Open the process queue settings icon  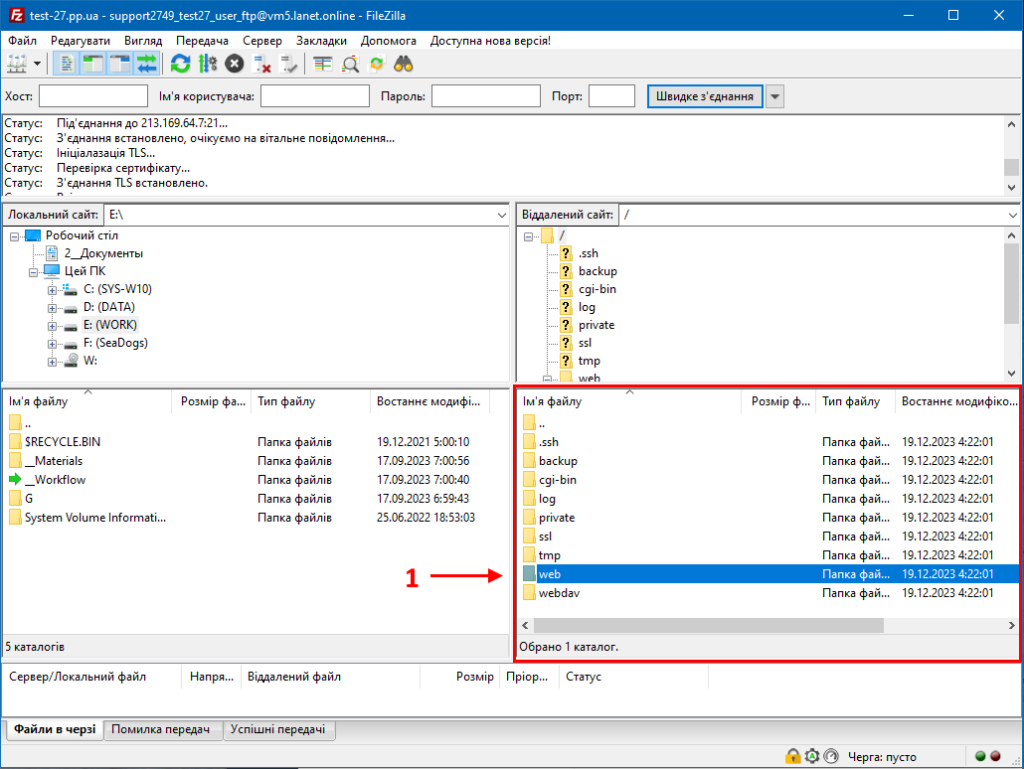tap(207, 64)
